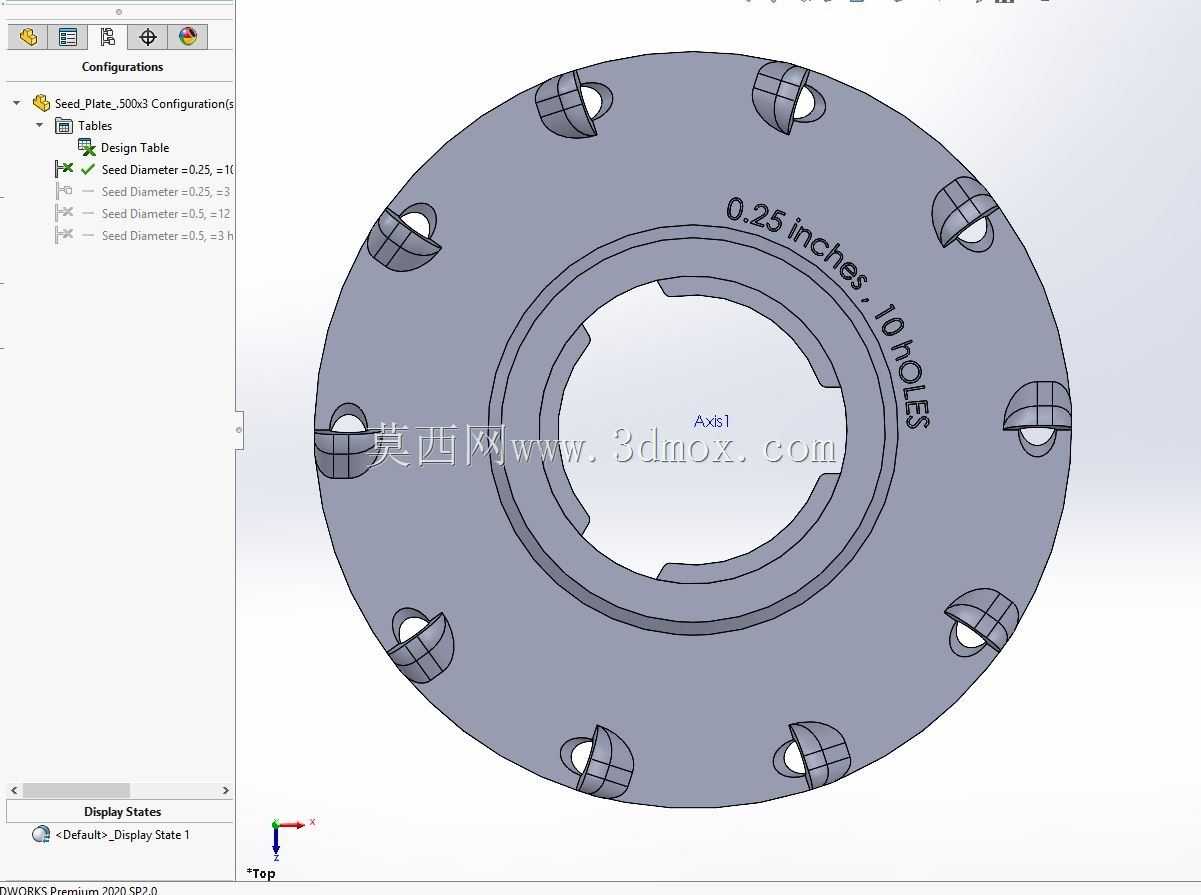Viewport: 1201px width, 895px height.
Task: Click the Configurations panel header
Action: tap(122, 67)
